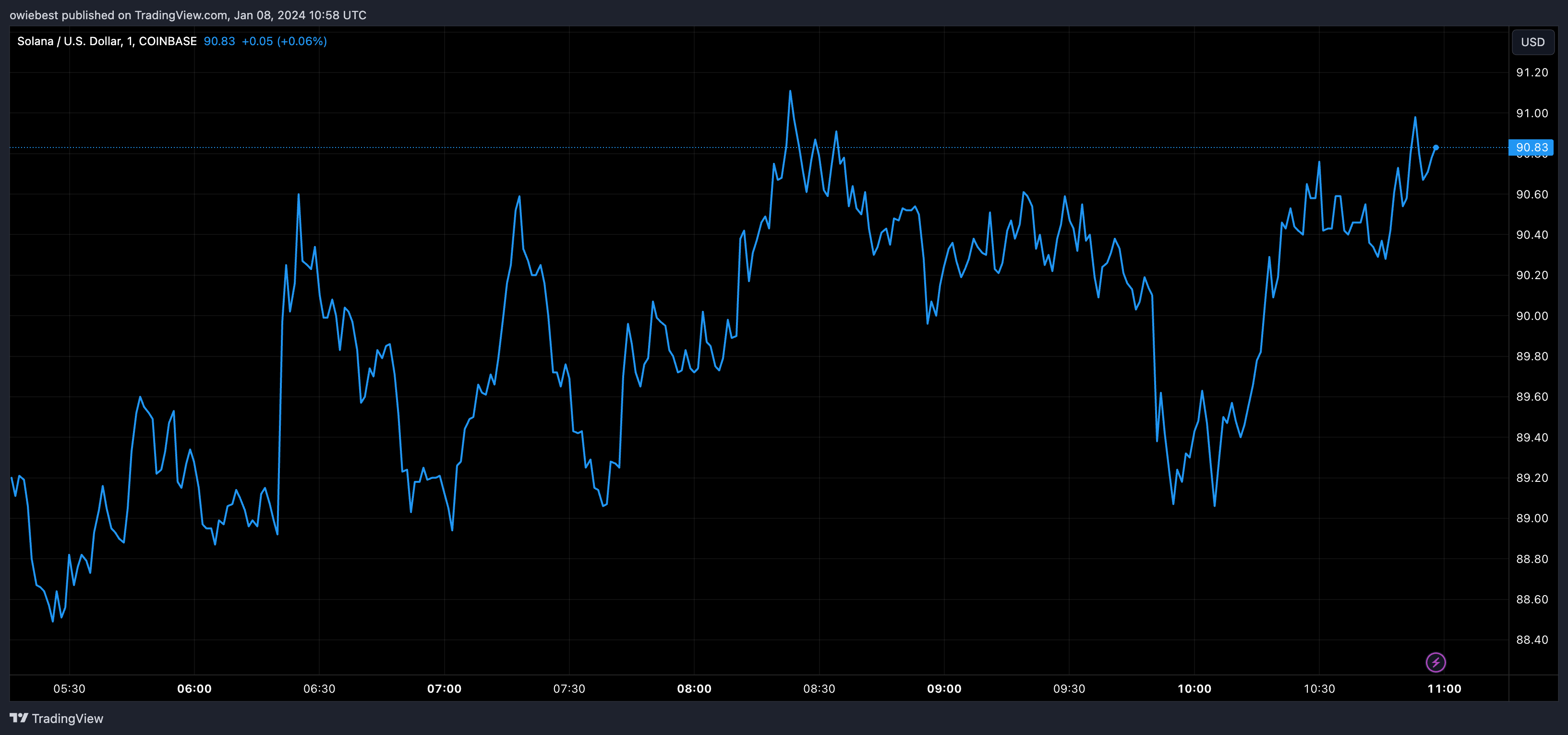Click the 06:30 time axis label
Viewport: 1568px width, 735px height.
tap(319, 689)
